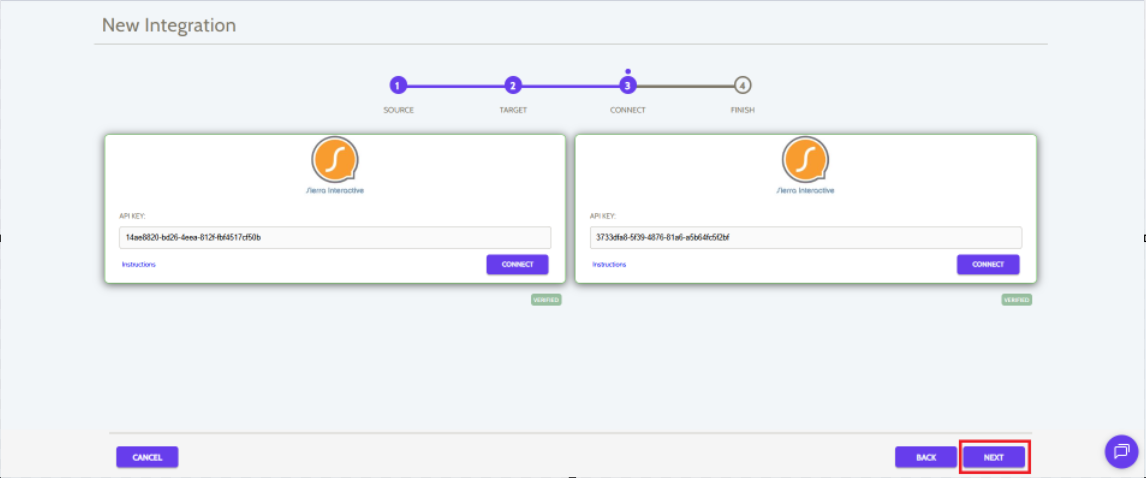1146x478 pixels.
Task: Go to step 2 Target circle
Action: click(513, 86)
